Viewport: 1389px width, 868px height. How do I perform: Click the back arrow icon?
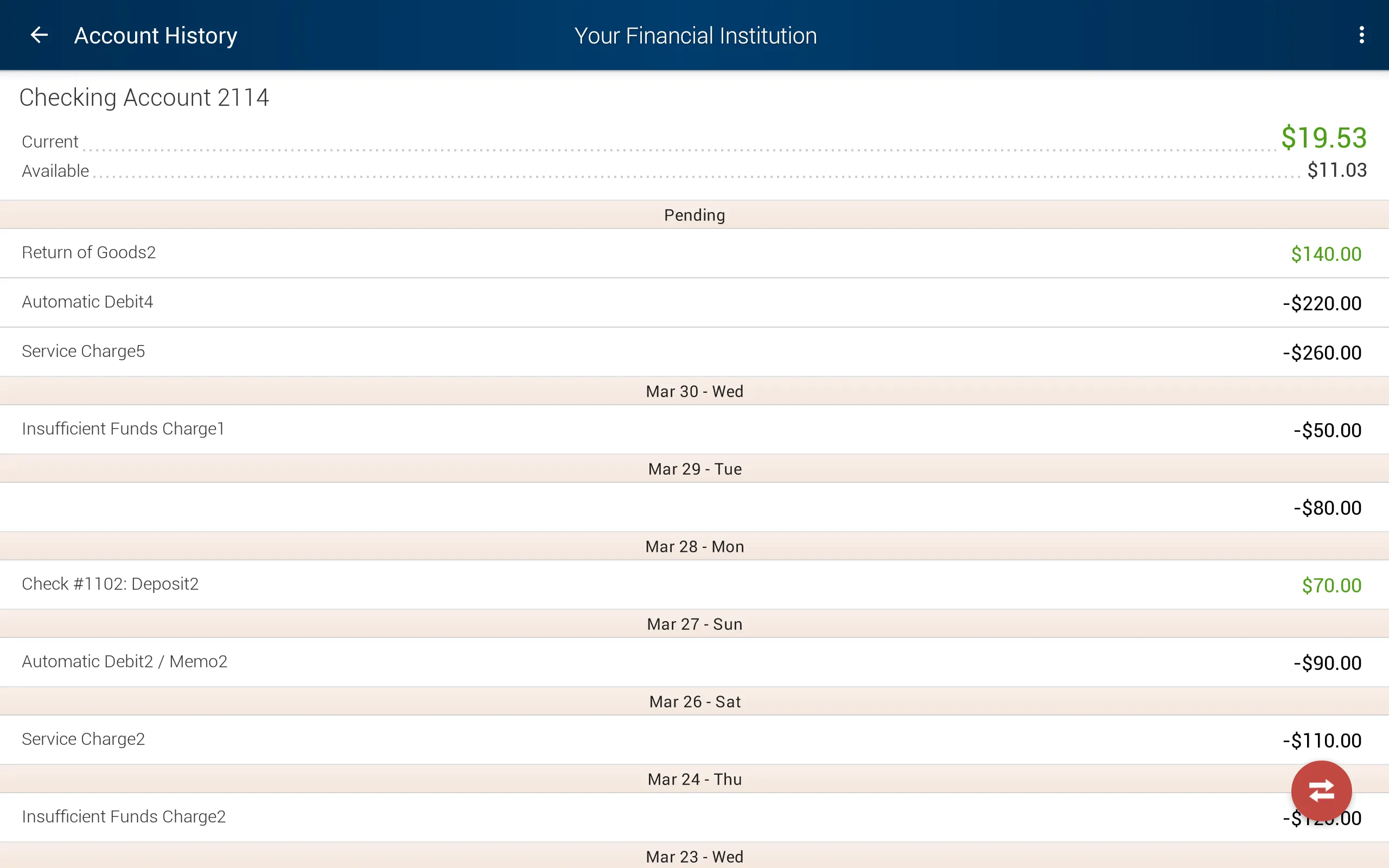[37, 34]
